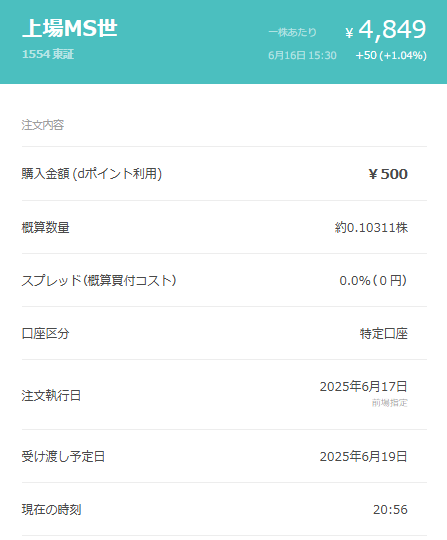The width and height of the screenshot is (447, 540).
Task: Click the 概算数量 row label
Action: 45,228
